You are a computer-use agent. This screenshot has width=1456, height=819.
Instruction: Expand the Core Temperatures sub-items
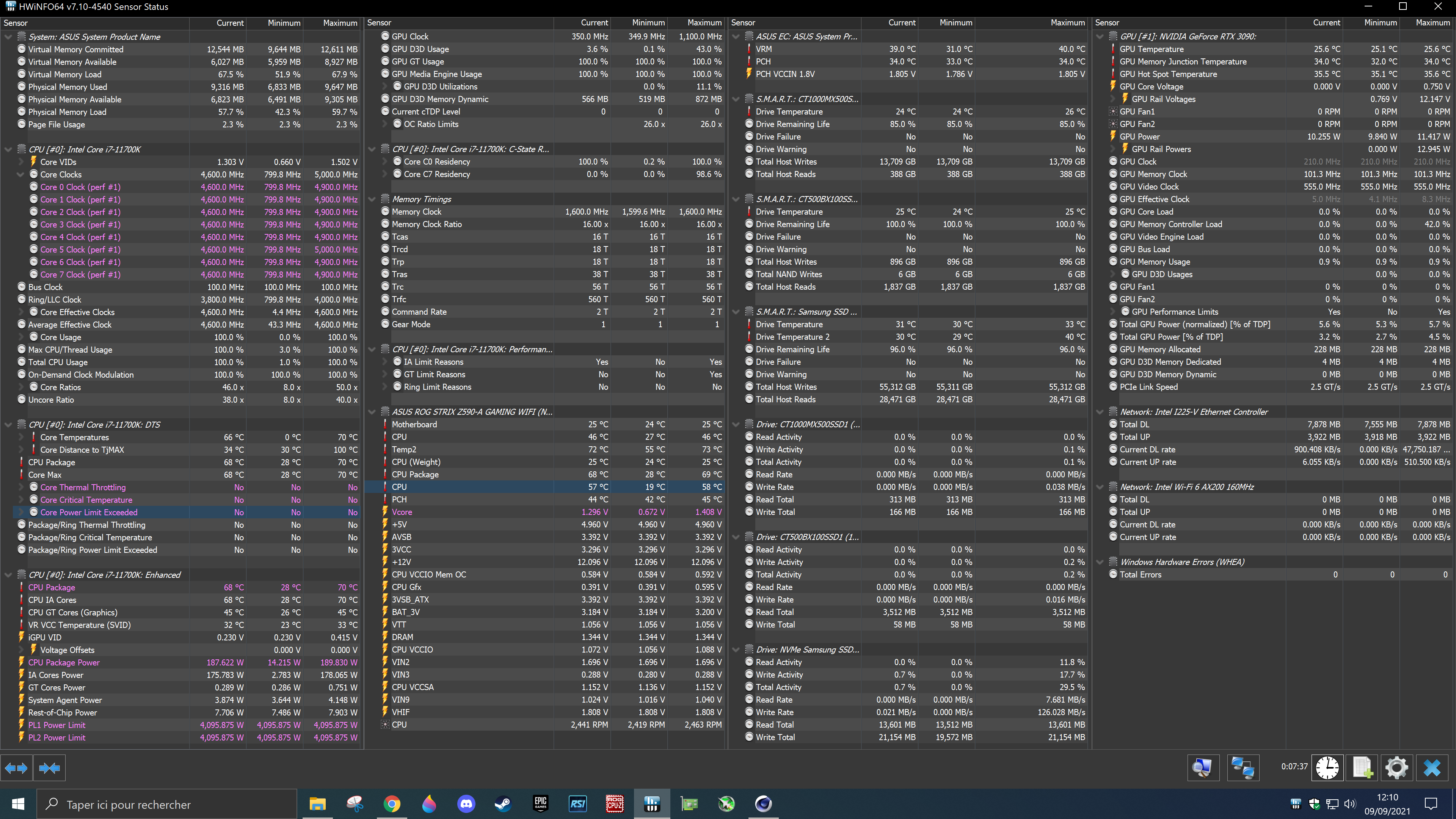pos(21,437)
